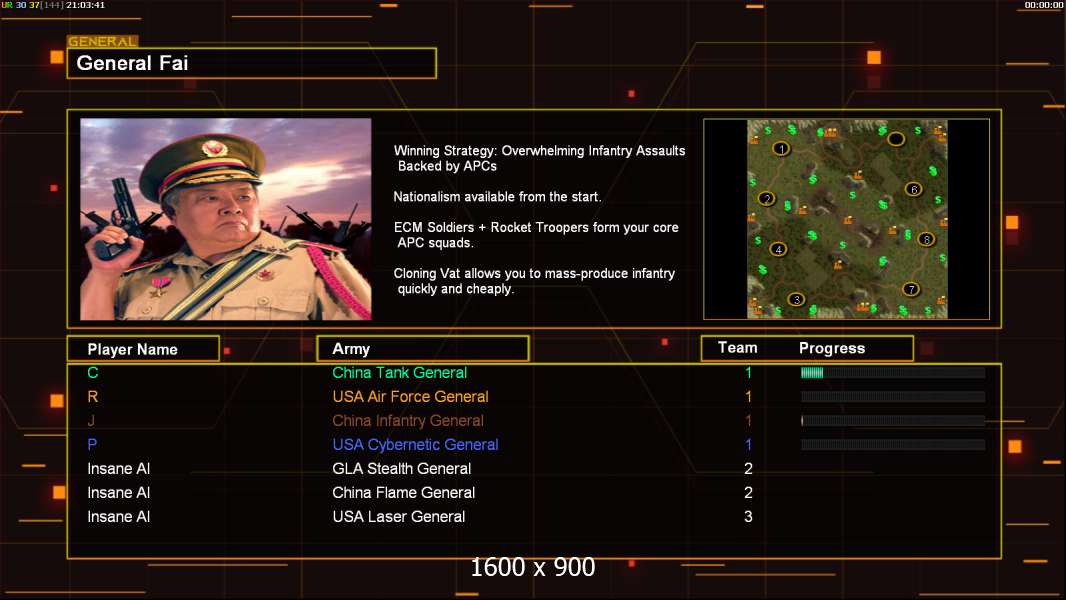
Task: Click the Cloning Vat tip text
Action: point(534,281)
